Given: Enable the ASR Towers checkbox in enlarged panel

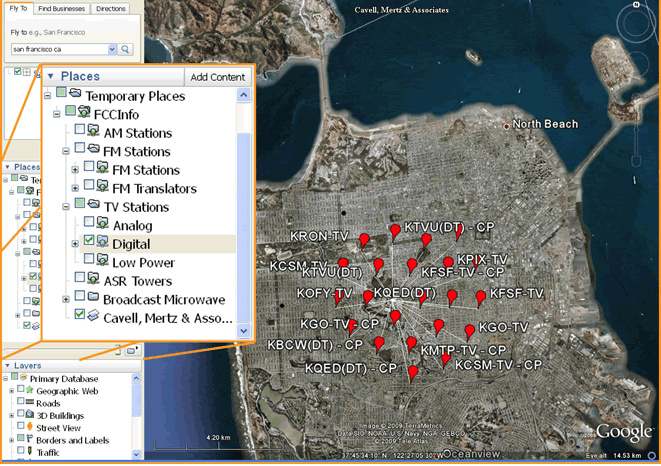Looking at the screenshot, I should (80, 277).
